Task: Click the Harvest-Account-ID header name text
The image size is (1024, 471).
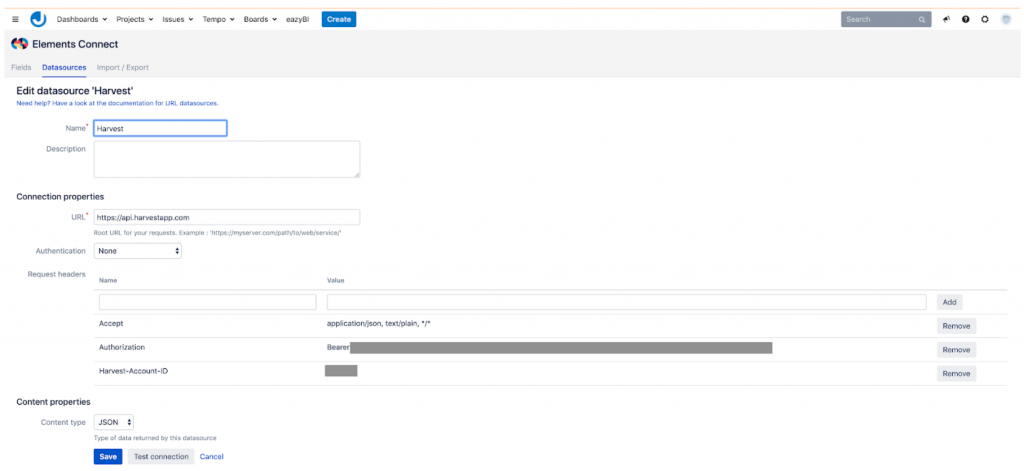Action: (134, 371)
